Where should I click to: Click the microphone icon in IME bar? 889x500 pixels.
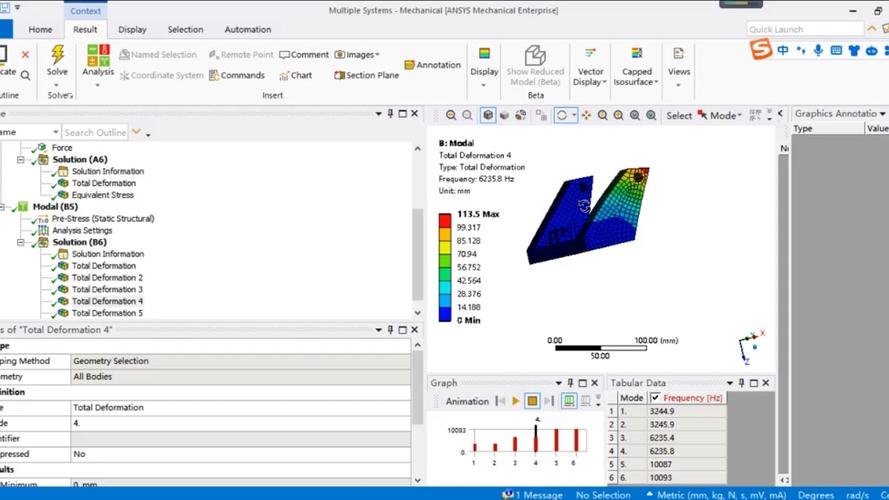pos(818,50)
